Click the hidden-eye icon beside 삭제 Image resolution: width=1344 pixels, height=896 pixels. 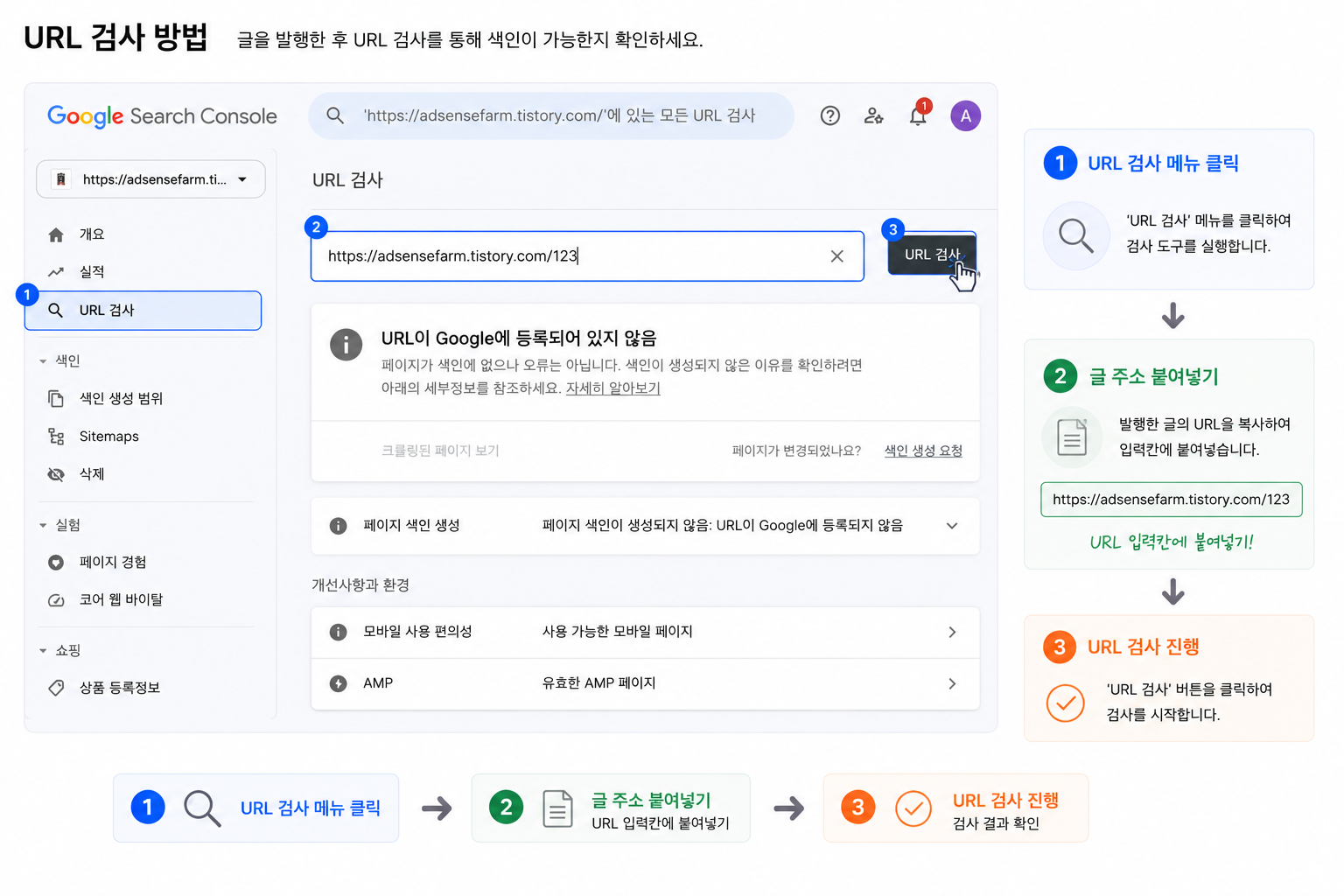[56, 474]
